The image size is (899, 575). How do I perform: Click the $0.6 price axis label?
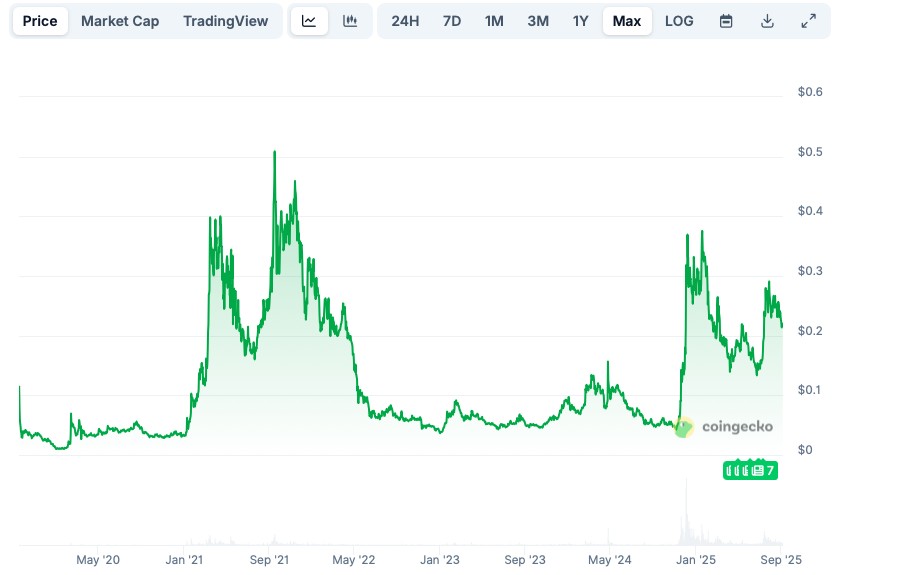tap(810, 92)
